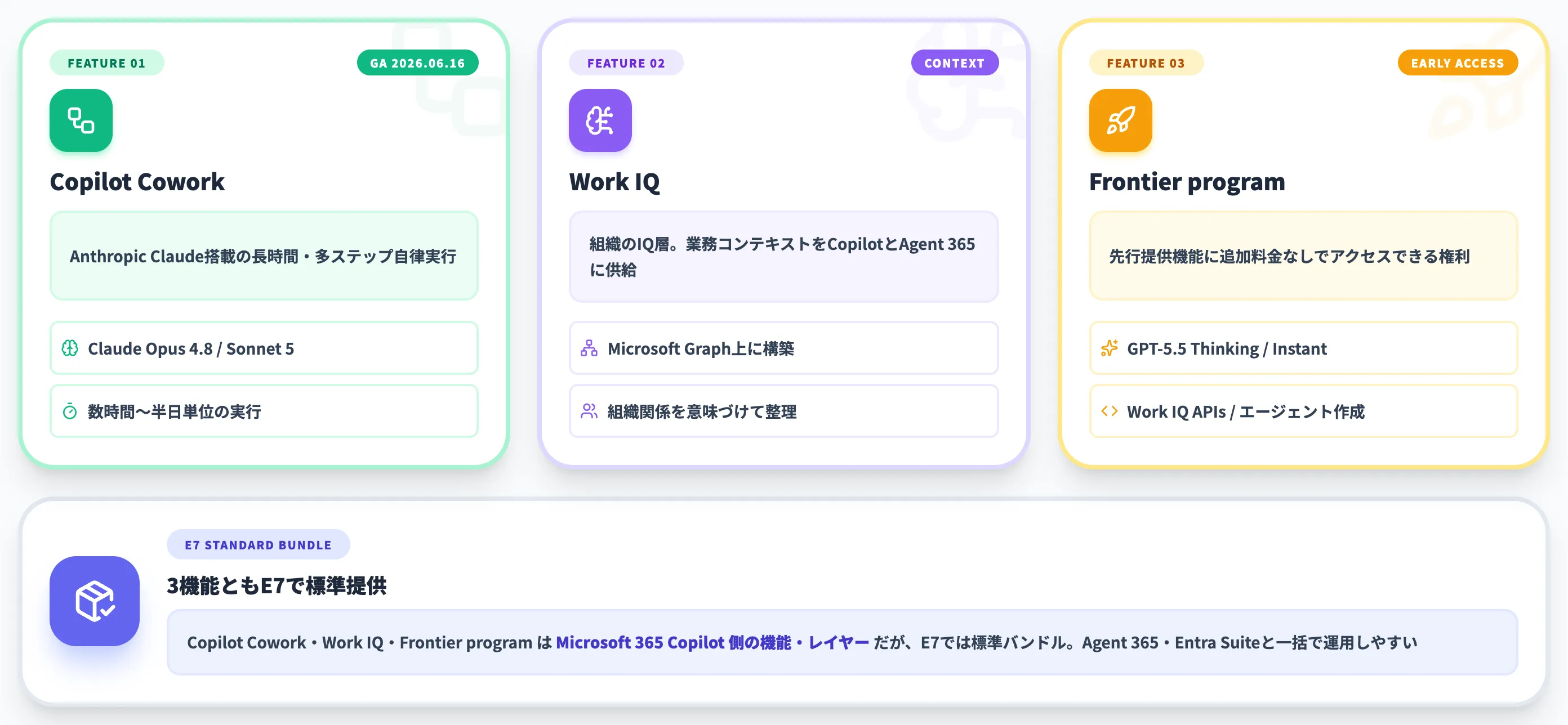Click the 組織関係を意味づけて整理 row
The height and width of the screenshot is (725, 1568).
click(x=784, y=412)
